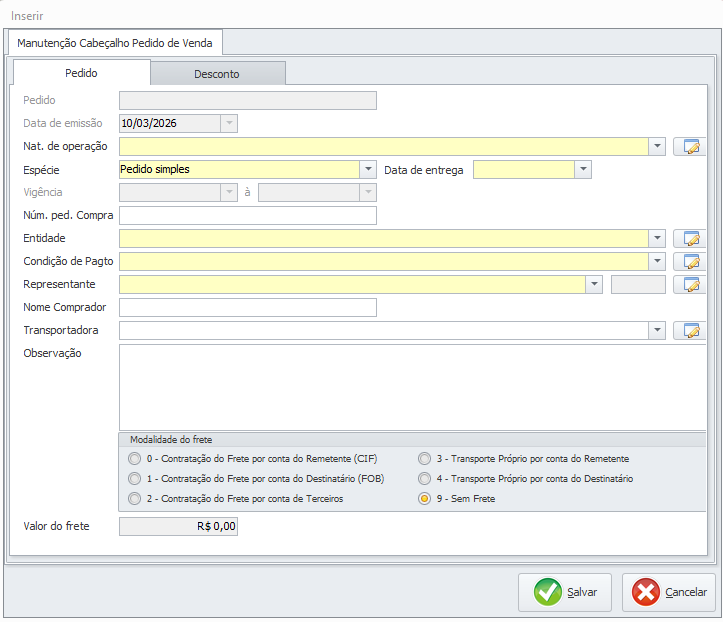
Task: Click into the Observação text area
Action: click(x=411, y=387)
